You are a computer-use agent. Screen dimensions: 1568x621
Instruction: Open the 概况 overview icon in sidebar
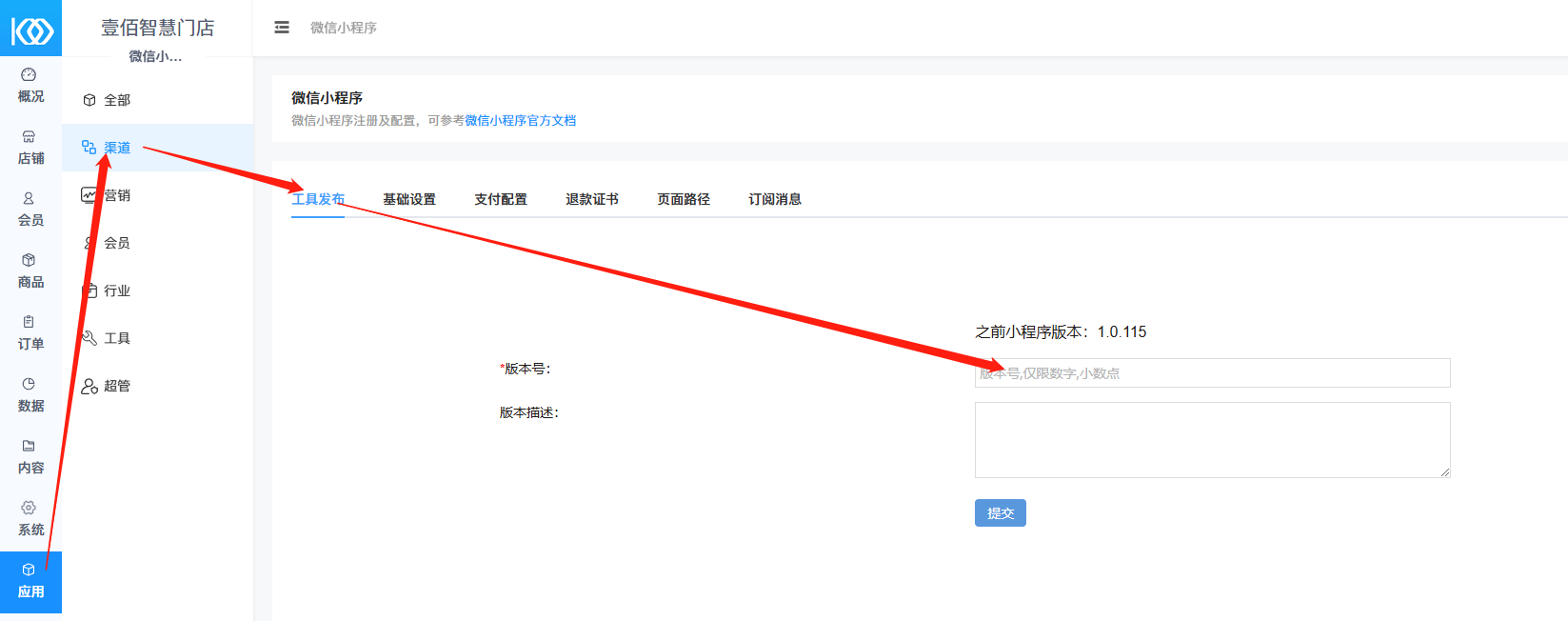pos(29,74)
